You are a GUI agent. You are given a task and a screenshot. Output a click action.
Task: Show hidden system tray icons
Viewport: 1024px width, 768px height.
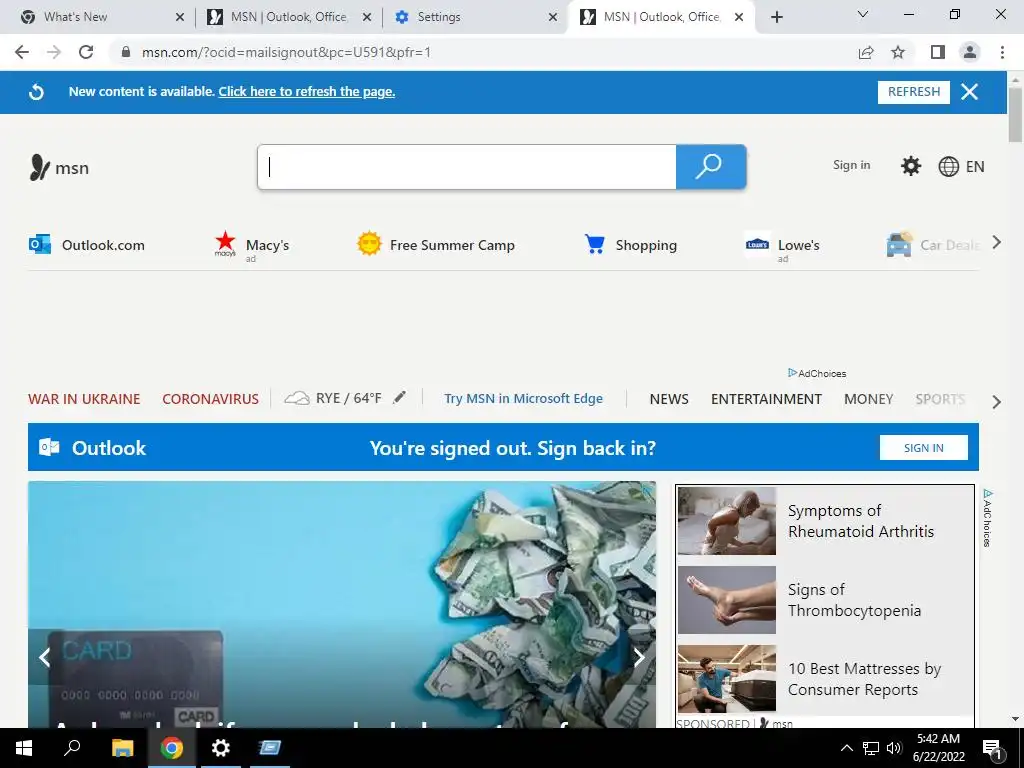(x=846, y=748)
